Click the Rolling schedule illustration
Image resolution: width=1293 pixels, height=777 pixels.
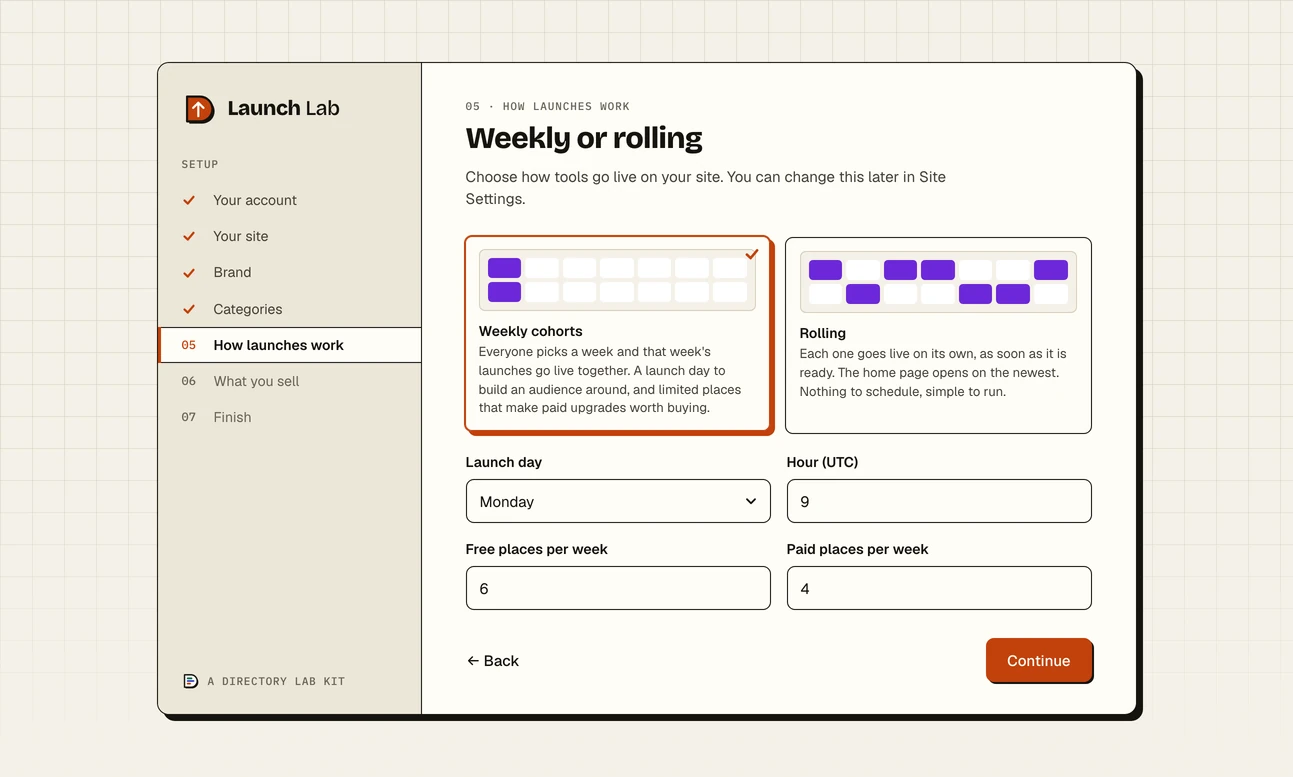(938, 282)
